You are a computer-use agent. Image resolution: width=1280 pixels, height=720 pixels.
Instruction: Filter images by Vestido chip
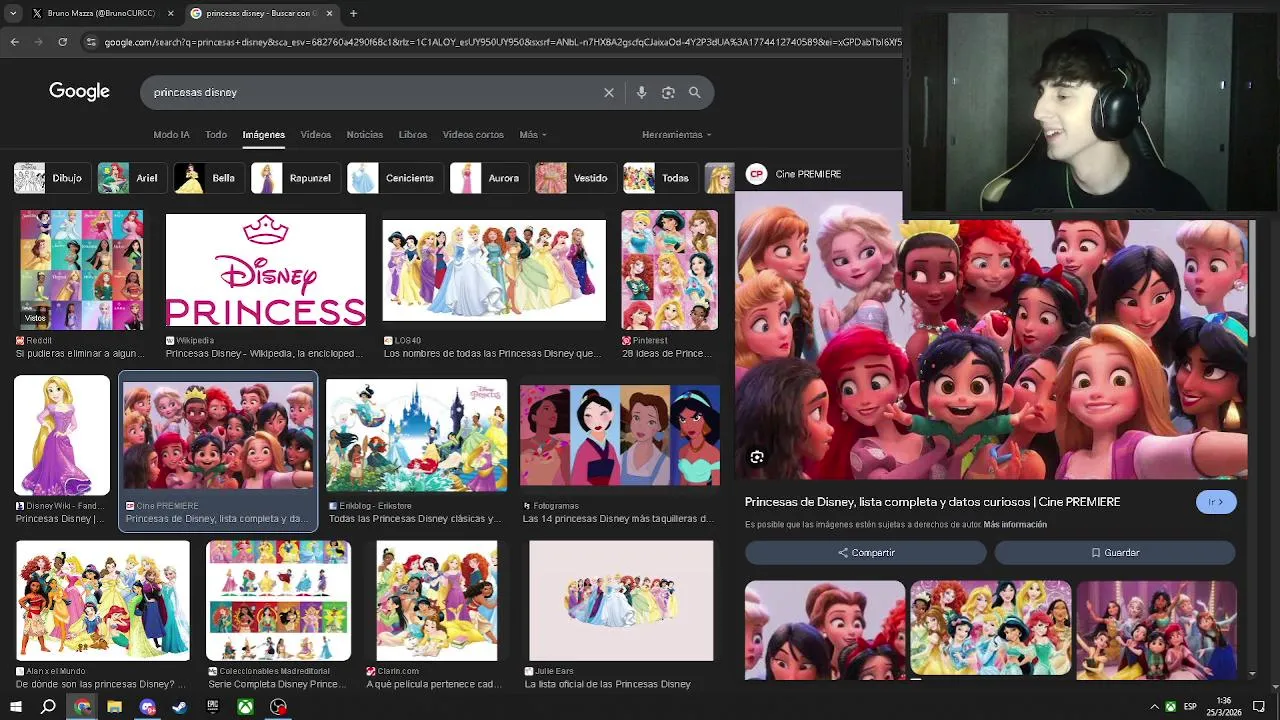(x=574, y=178)
